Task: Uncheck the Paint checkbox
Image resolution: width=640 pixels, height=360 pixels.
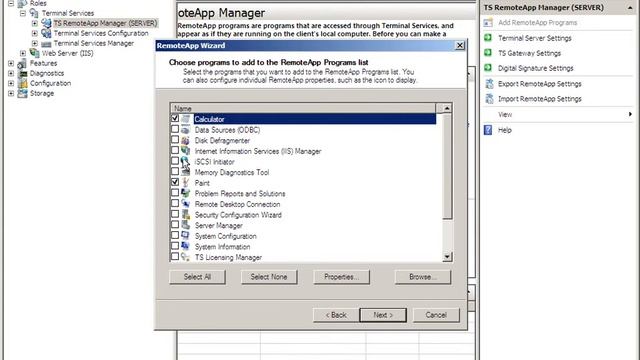Action: [x=175, y=182]
